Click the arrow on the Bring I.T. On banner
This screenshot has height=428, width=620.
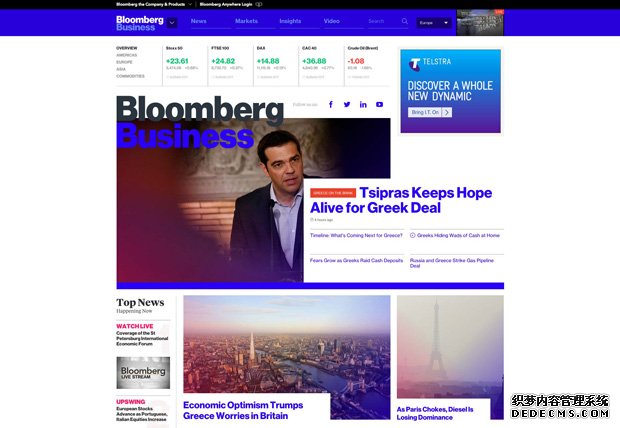(447, 112)
